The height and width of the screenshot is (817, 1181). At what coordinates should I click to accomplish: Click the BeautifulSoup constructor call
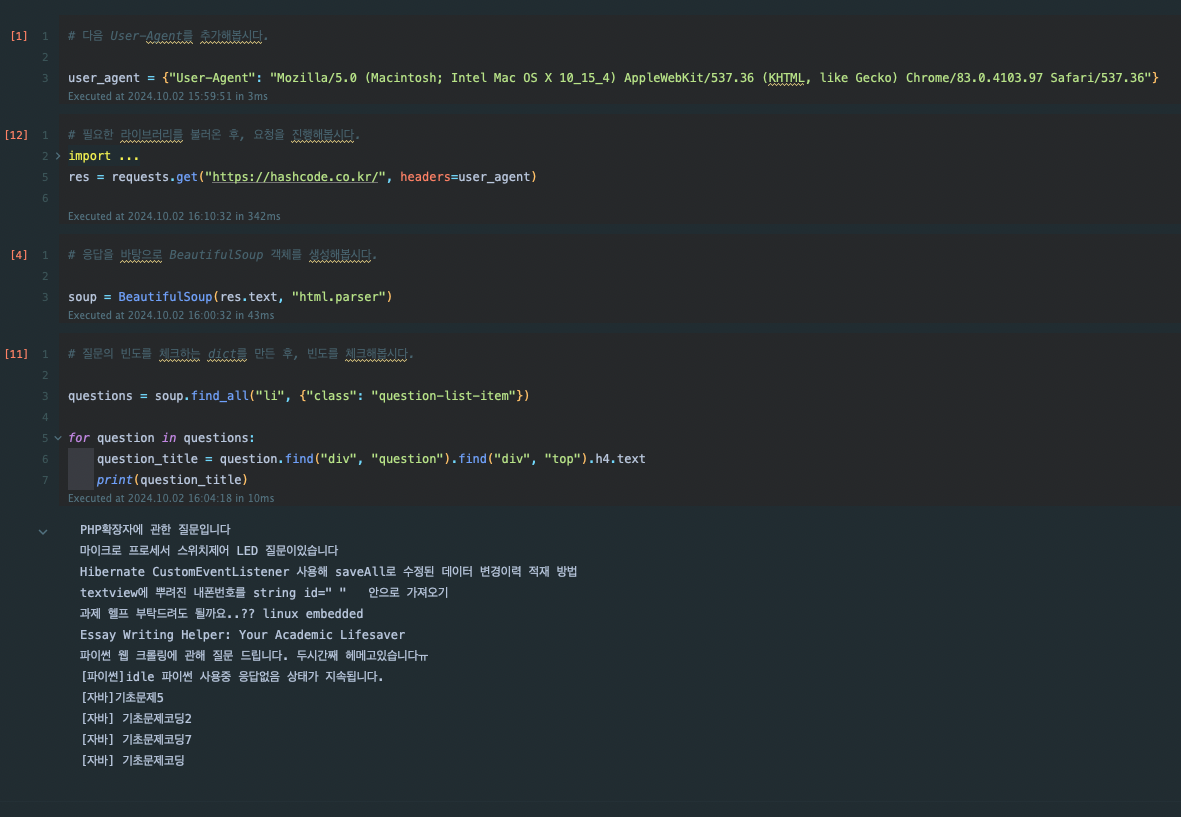[x=165, y=297]
